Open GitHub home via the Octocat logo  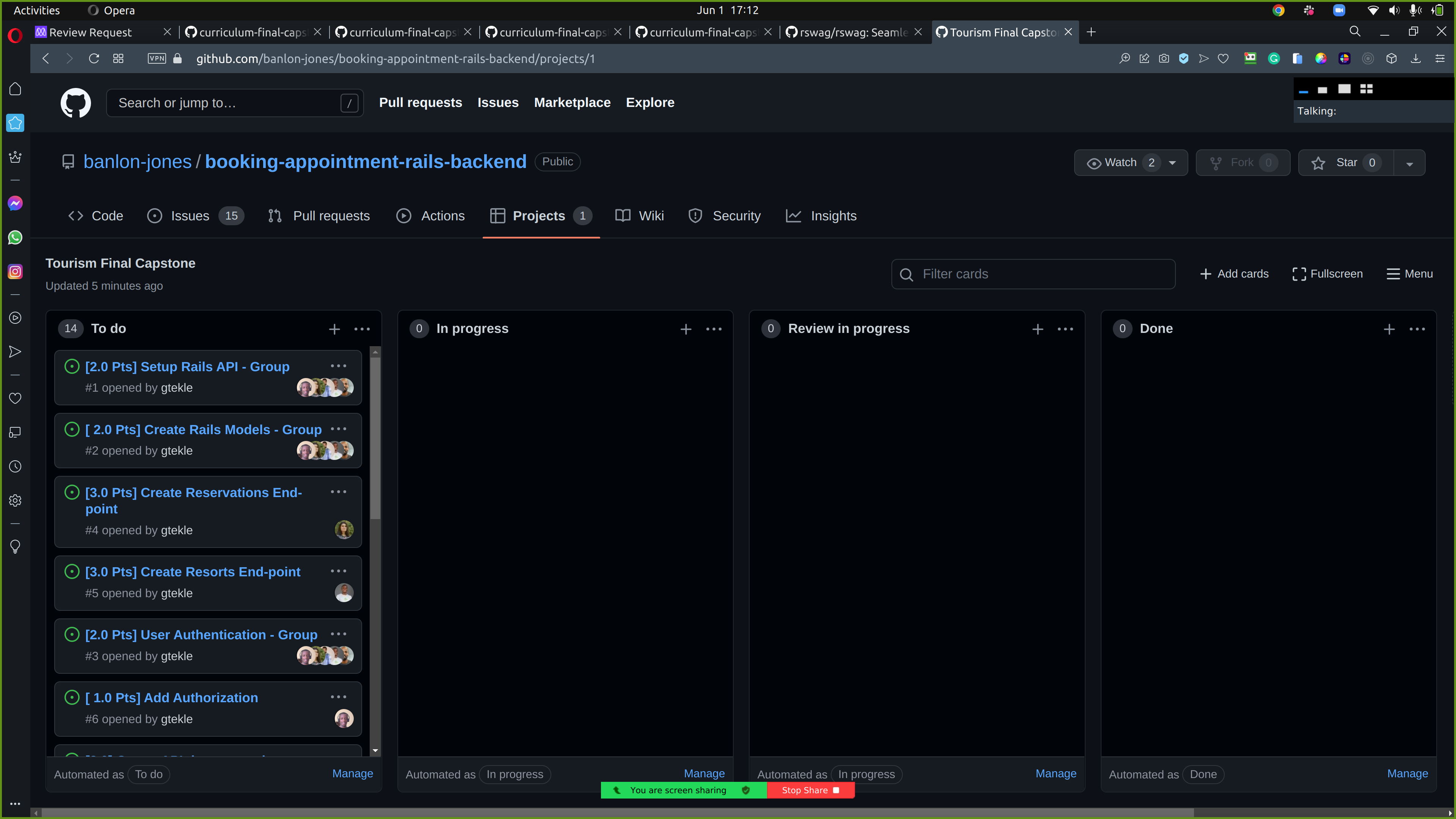point(76,103)
